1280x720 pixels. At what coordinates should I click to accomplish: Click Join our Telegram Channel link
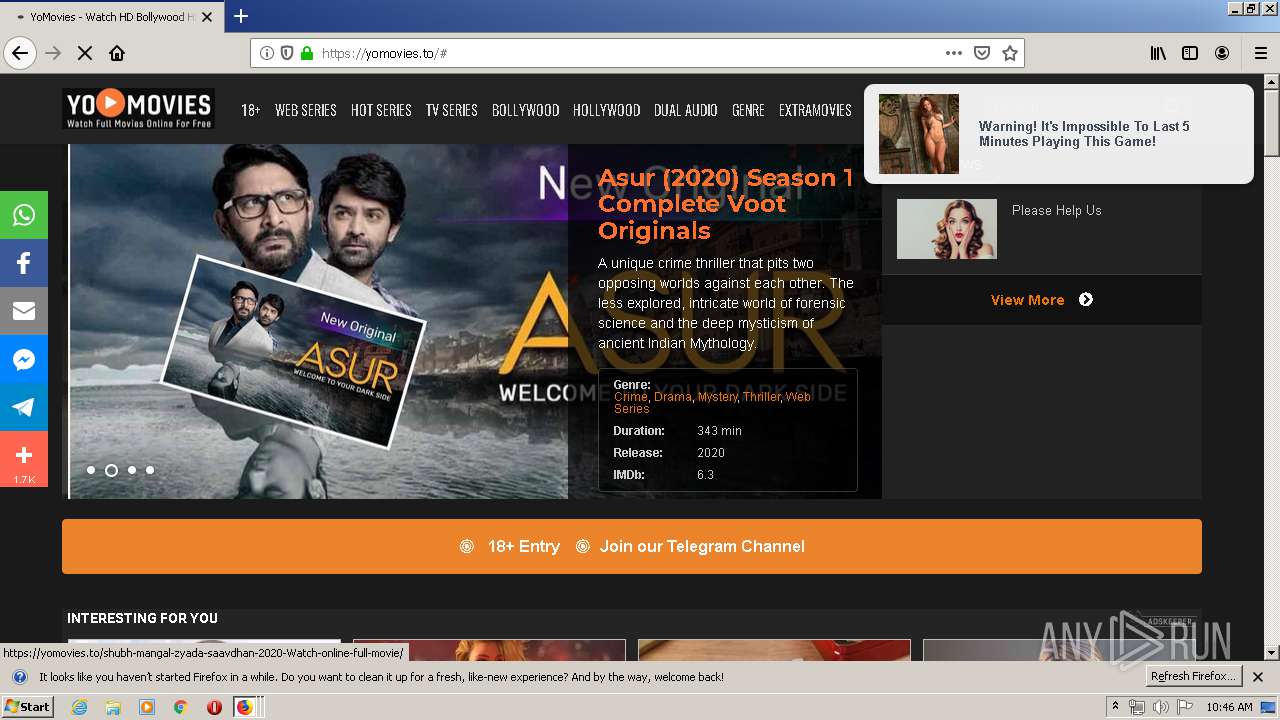click(702, 546)
